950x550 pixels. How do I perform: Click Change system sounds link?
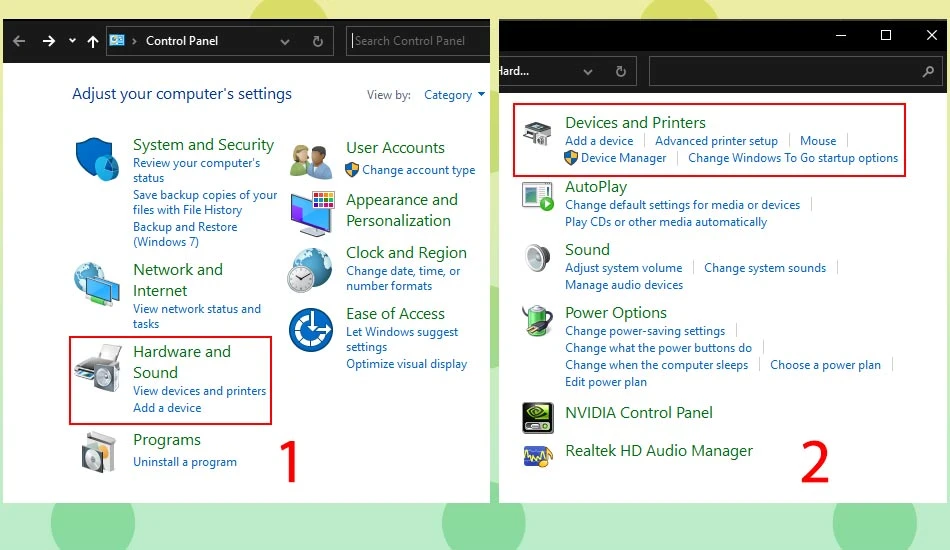pos(765,268)
